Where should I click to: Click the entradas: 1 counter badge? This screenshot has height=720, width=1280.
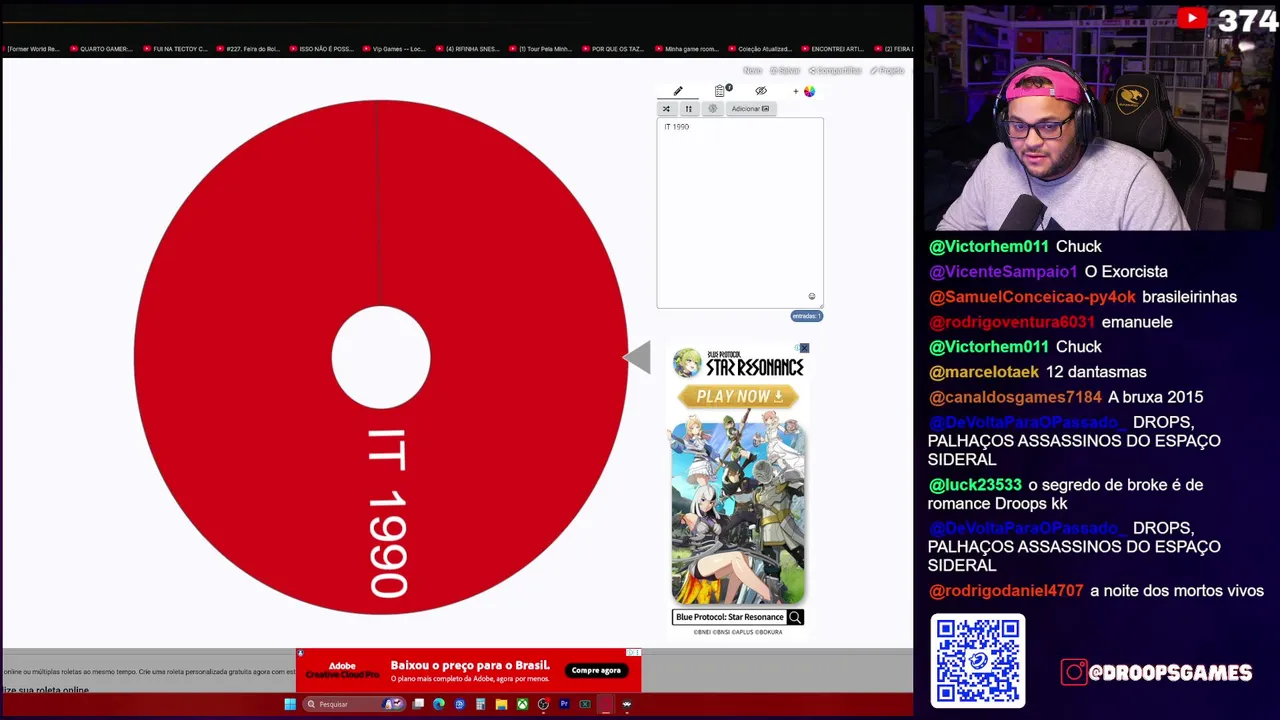point(806,316)
